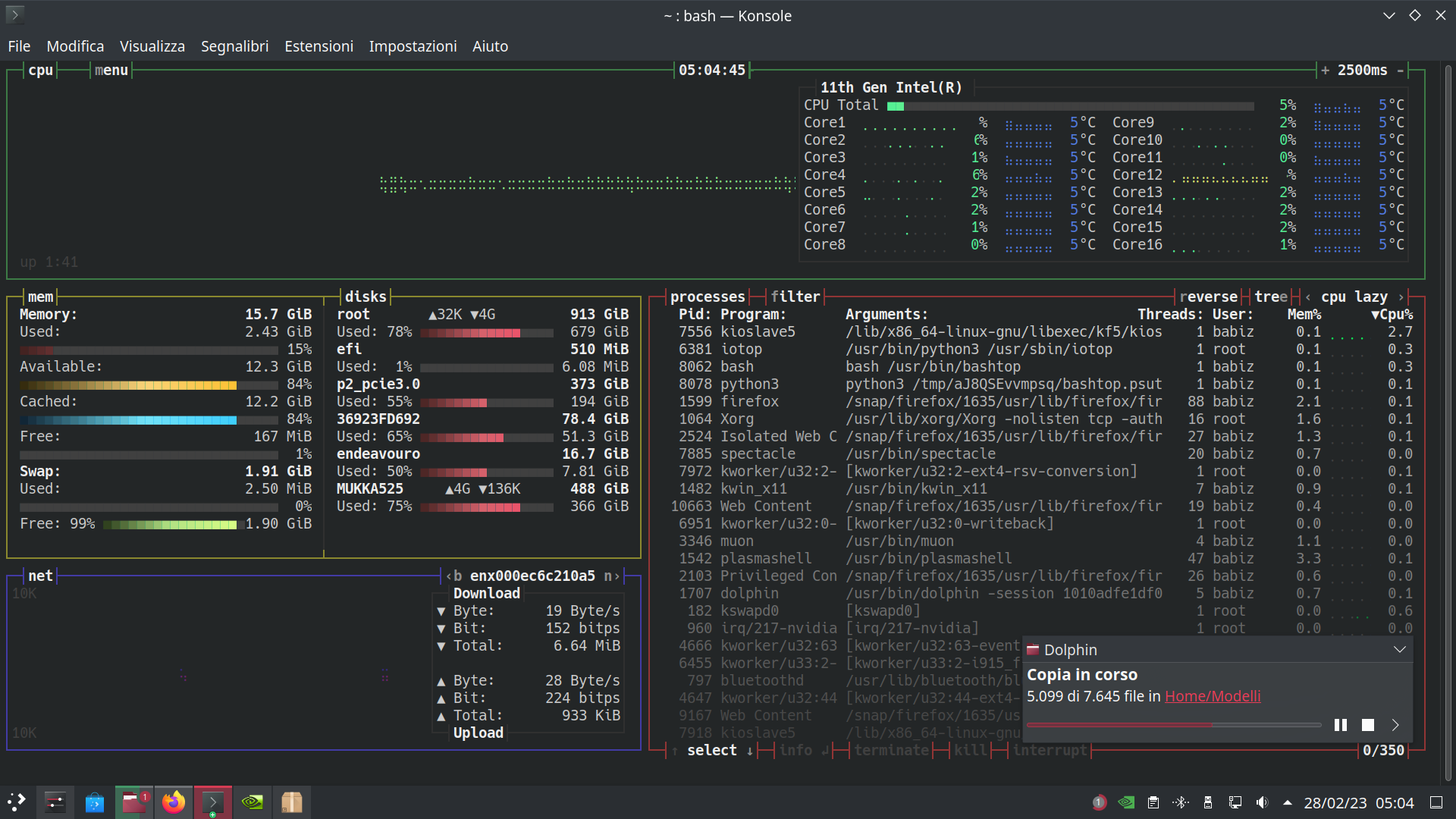Open the bashtop menu button
Screen dimensions: 1456x819
111,71
